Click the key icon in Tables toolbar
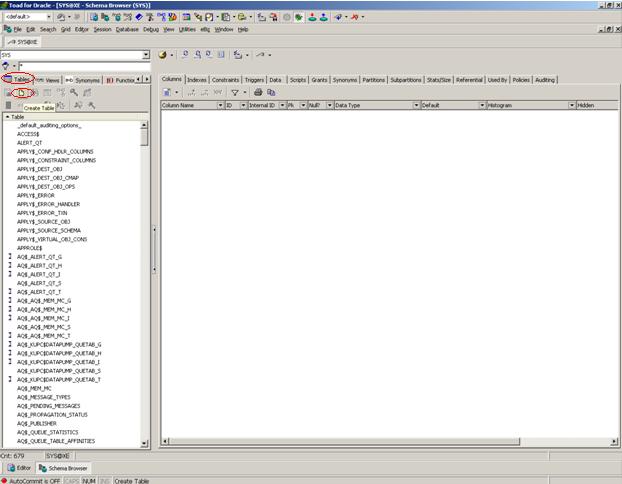This screenshot has height=484, width=622. coord(74,92)
